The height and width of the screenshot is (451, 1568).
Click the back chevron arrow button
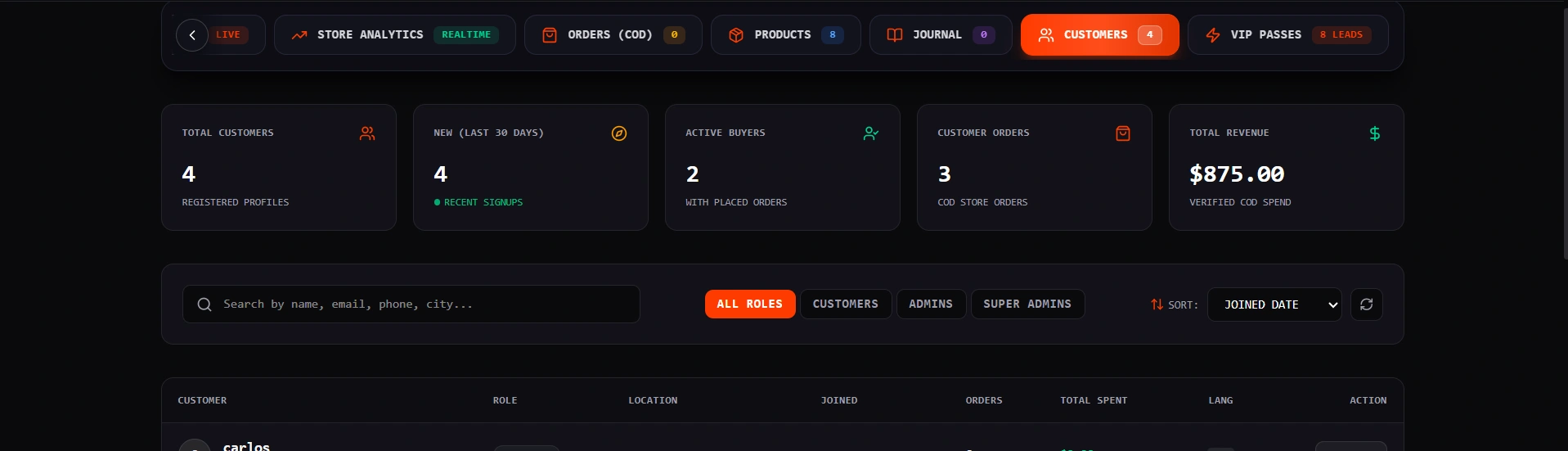pyautogui.click(x=192, y=35)
